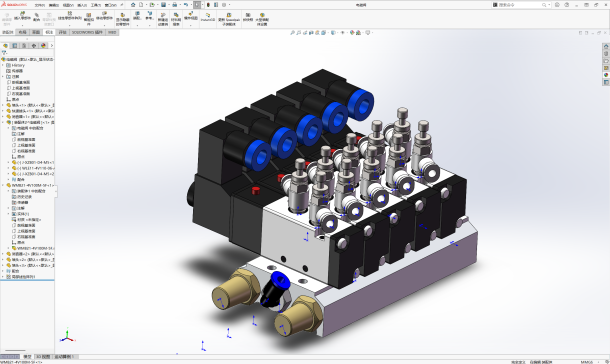Expand the WVM821-4V100M-5F<1> tree node
This screenshot has height=364, width=610.
(x=3, y=186)
